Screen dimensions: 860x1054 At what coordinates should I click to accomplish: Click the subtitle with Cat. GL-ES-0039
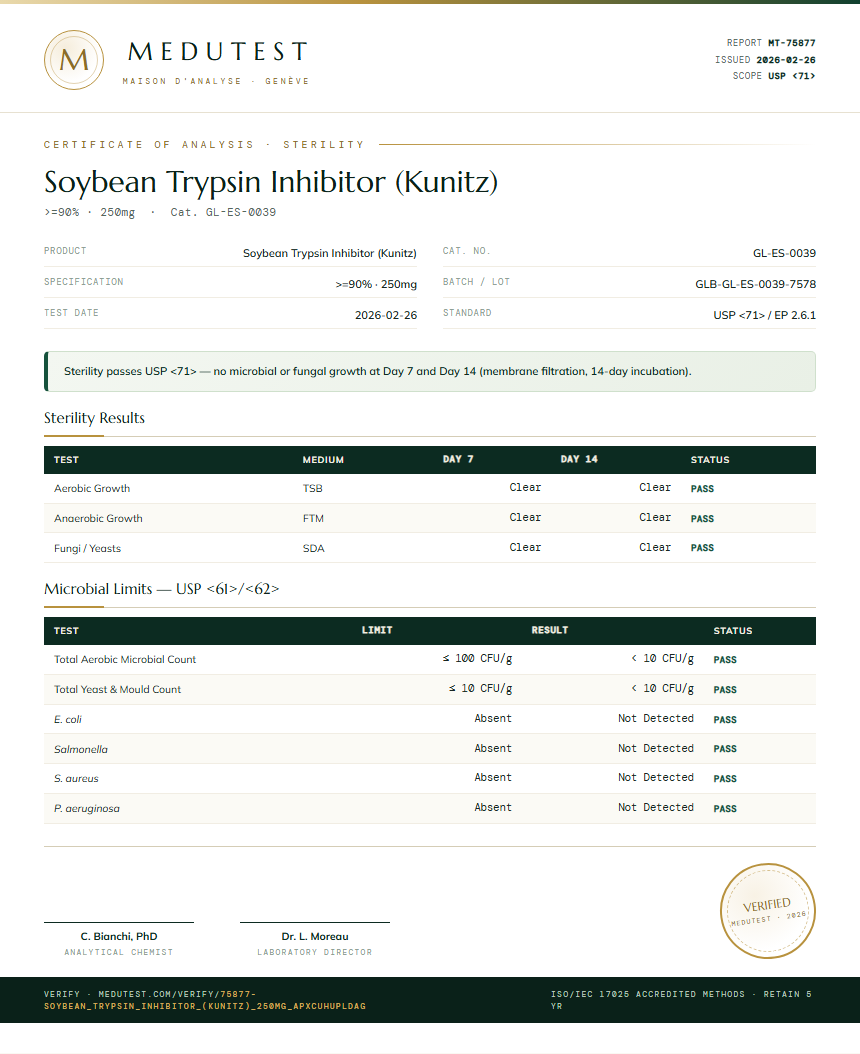pos(160,212)
